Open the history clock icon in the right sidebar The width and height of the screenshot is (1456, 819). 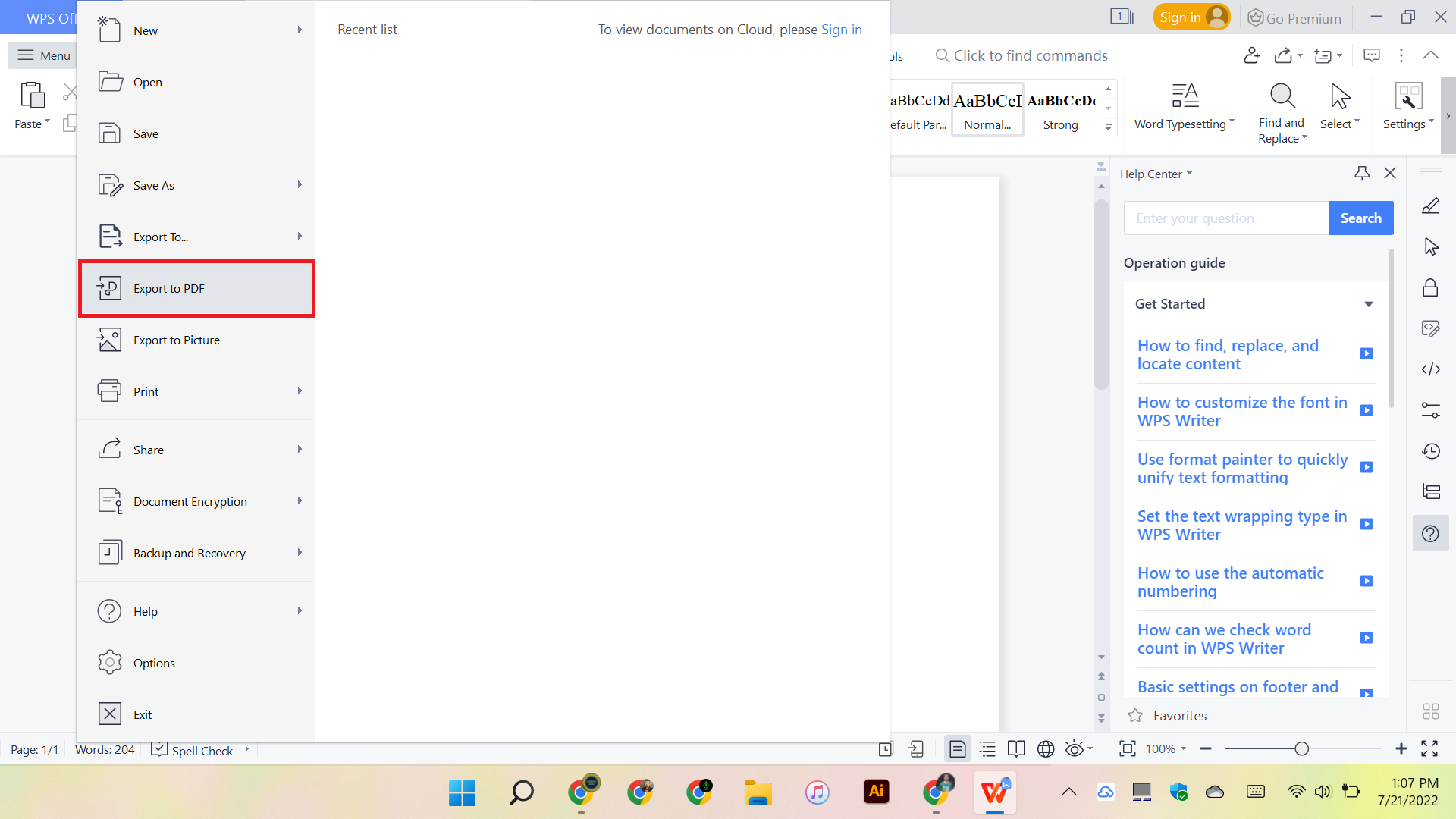[x=1430, y=451]
